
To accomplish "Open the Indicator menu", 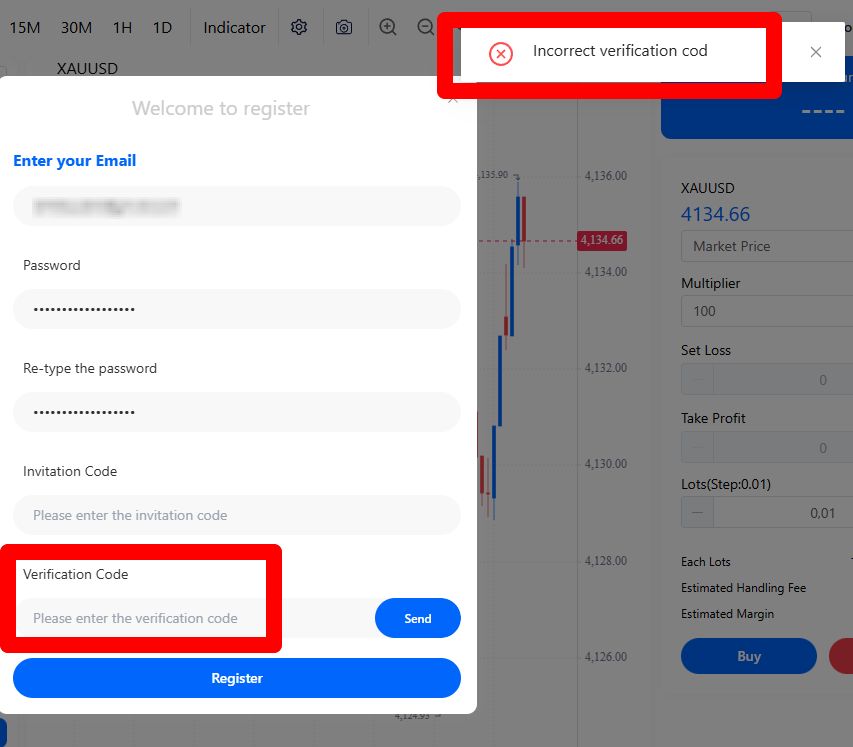I will click(x=235, y=27).
